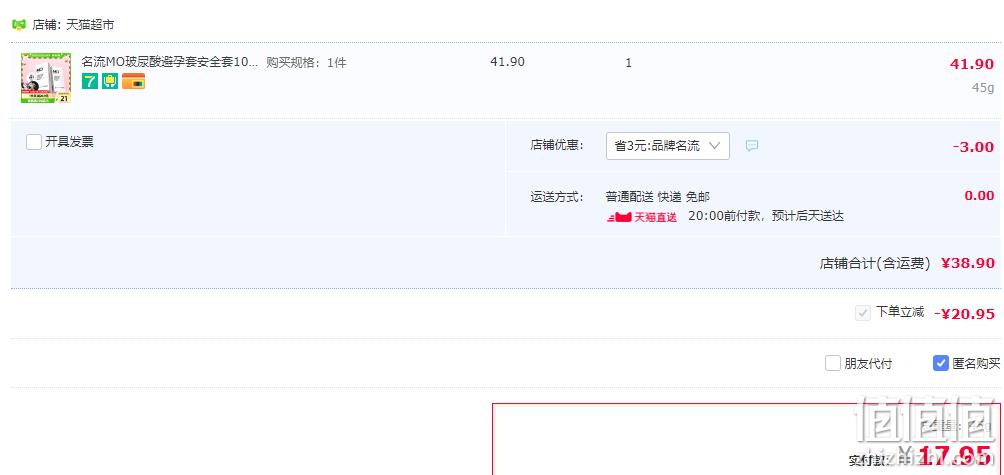Click the 店铺合计(含运费) label
Image resolution: width=1004 pixels, height=475 pixels.
coord(875,263)
